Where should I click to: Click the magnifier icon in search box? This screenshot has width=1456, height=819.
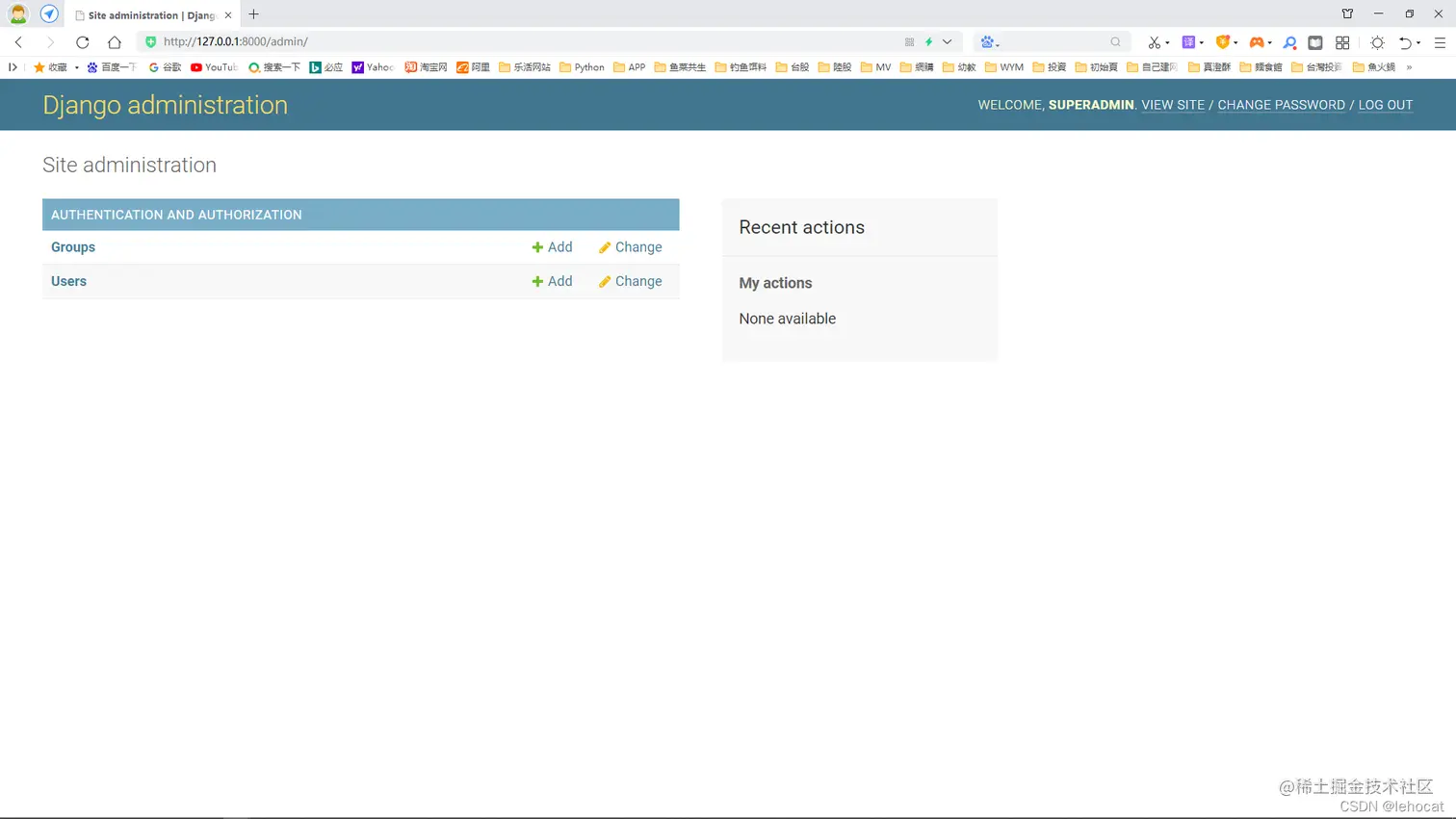tap(1115, 42)
